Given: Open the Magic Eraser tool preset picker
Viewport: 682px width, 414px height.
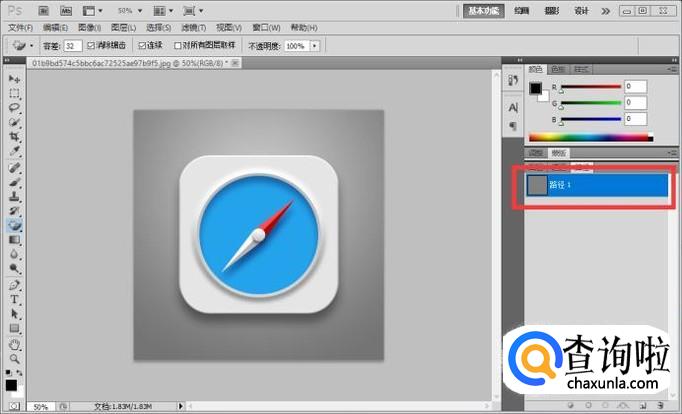Looking at the screenshot, I should [x=22, y=45].
